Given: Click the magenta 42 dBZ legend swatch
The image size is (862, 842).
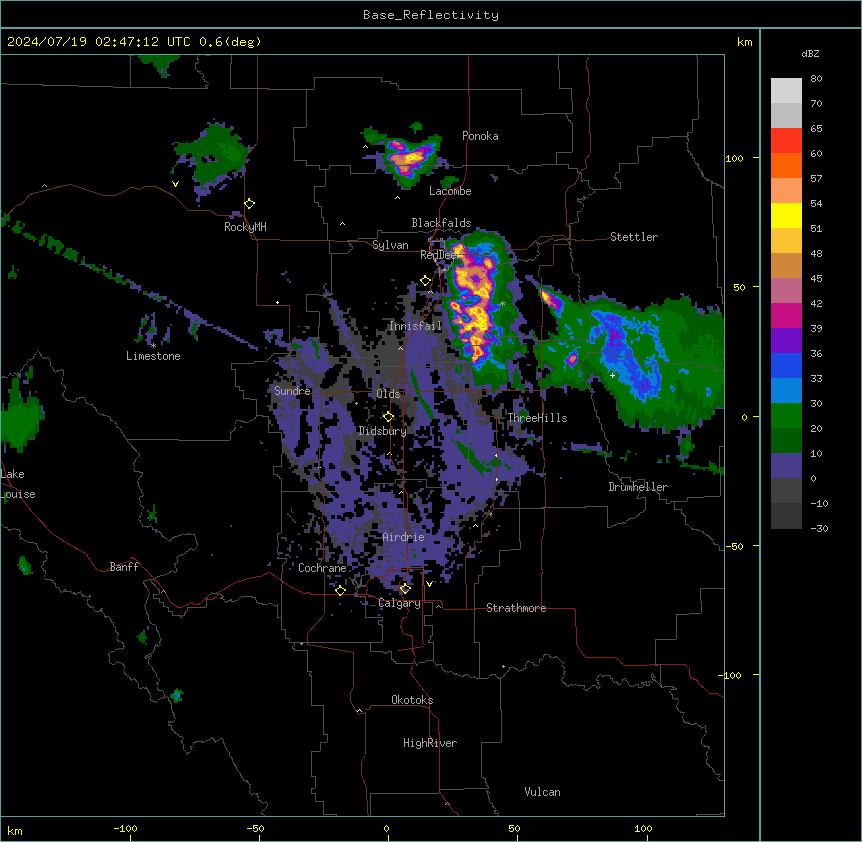Looking at the screenshot, I should (786, 315).
